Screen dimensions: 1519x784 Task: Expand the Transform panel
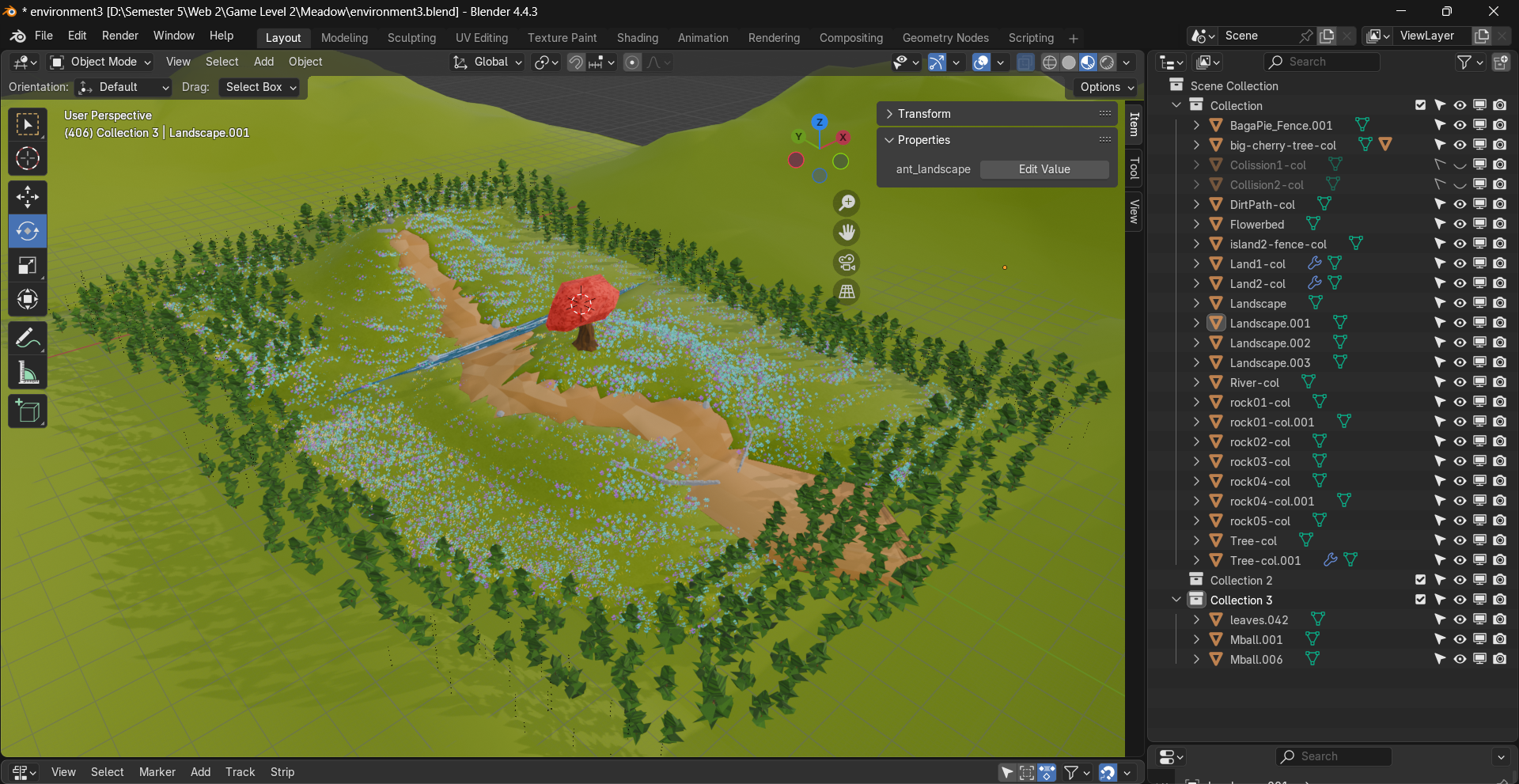[923, 114]
